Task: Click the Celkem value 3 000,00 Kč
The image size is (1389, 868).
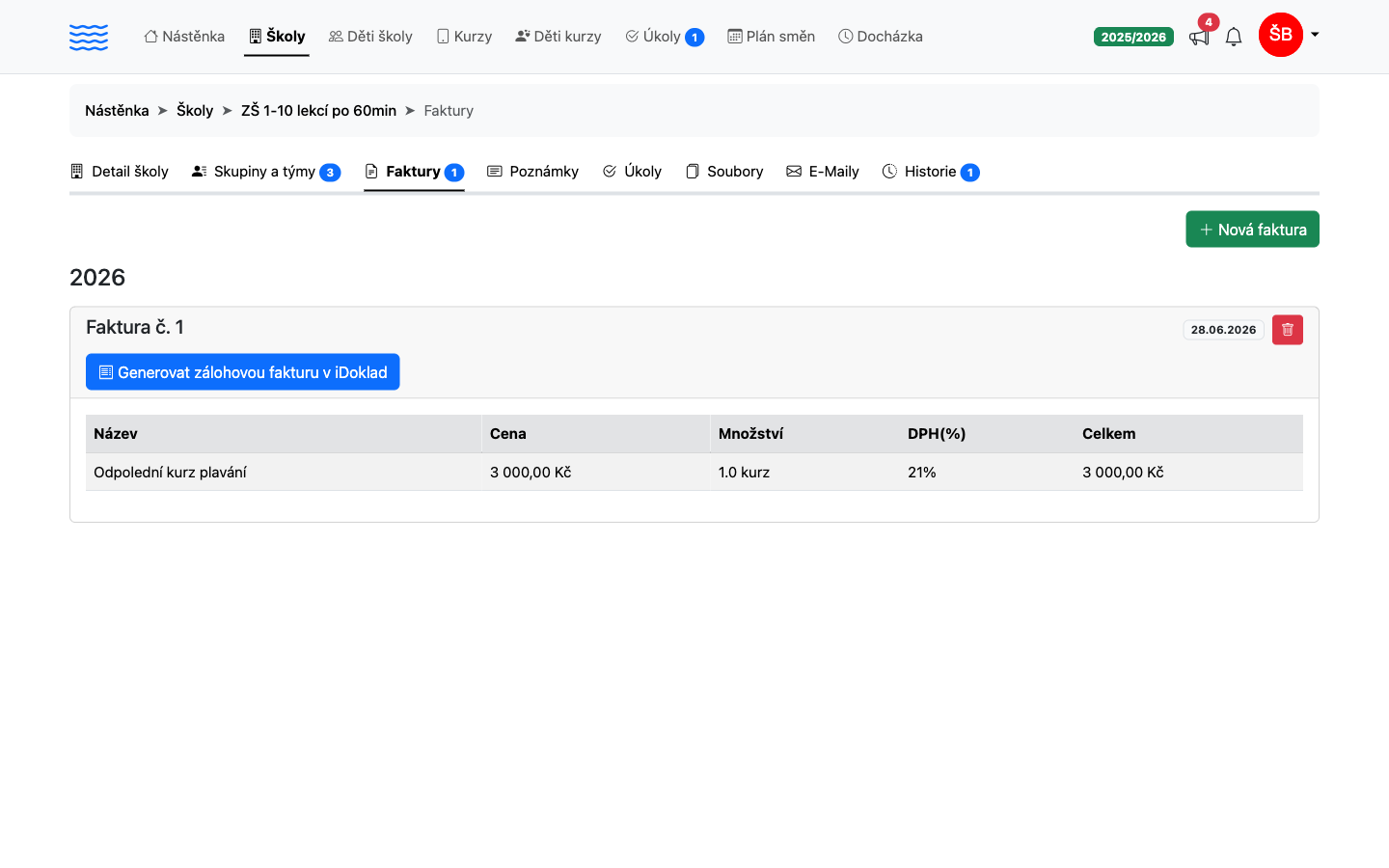Action: (1123, 473)
